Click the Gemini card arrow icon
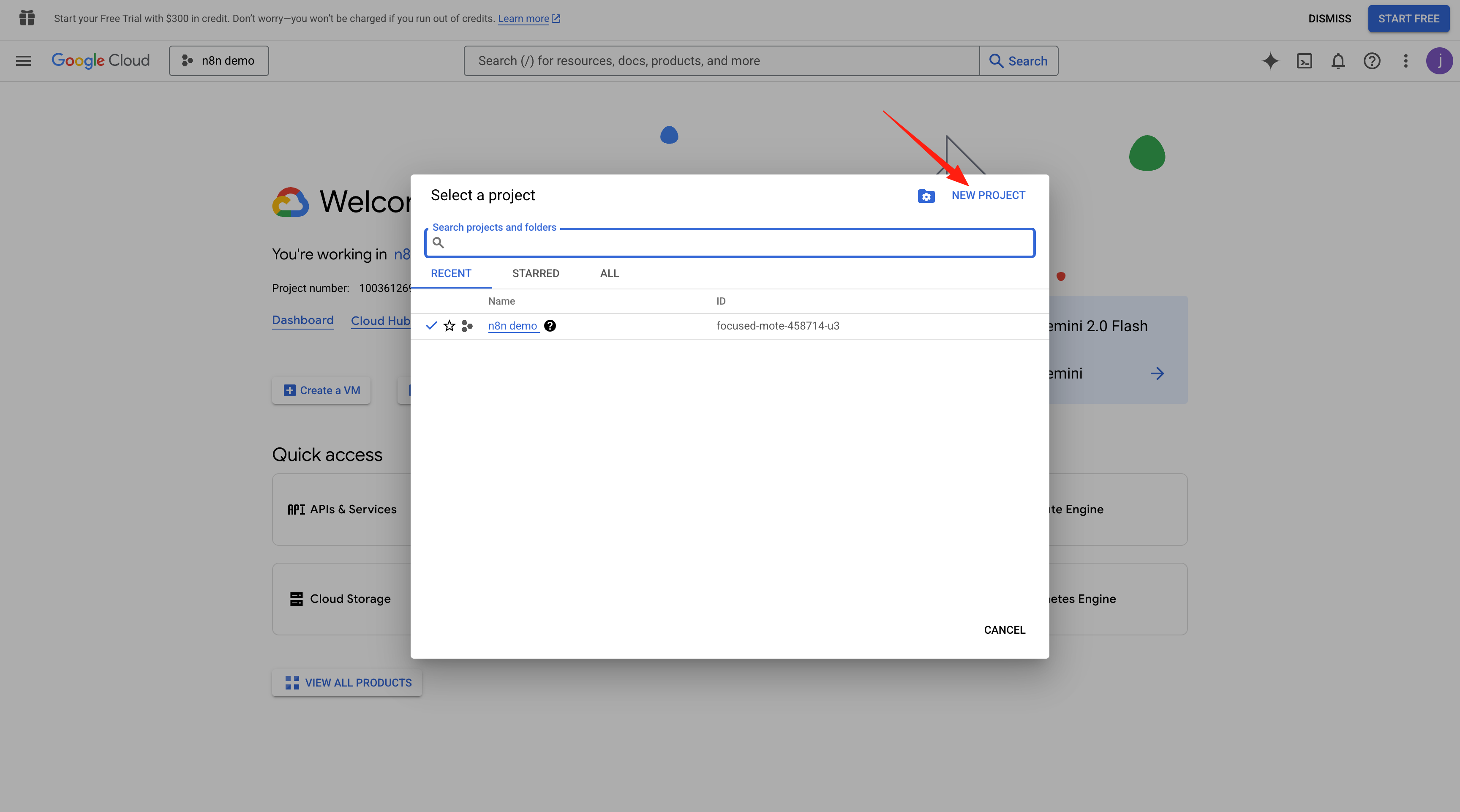This screenshot has height=812, width=1460. tap(1157, 373)
